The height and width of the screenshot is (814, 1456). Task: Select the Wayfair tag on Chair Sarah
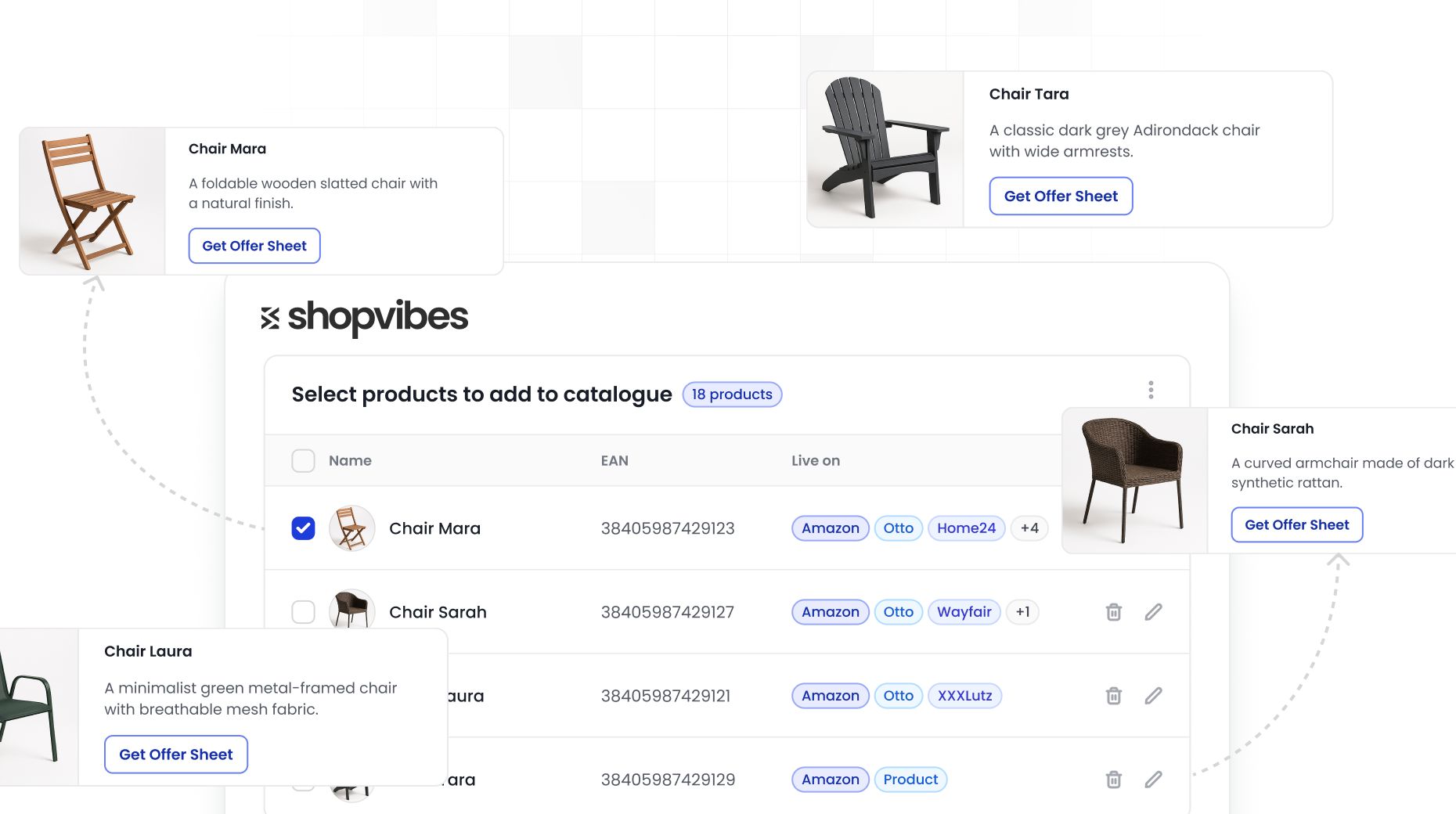point(964,612)
